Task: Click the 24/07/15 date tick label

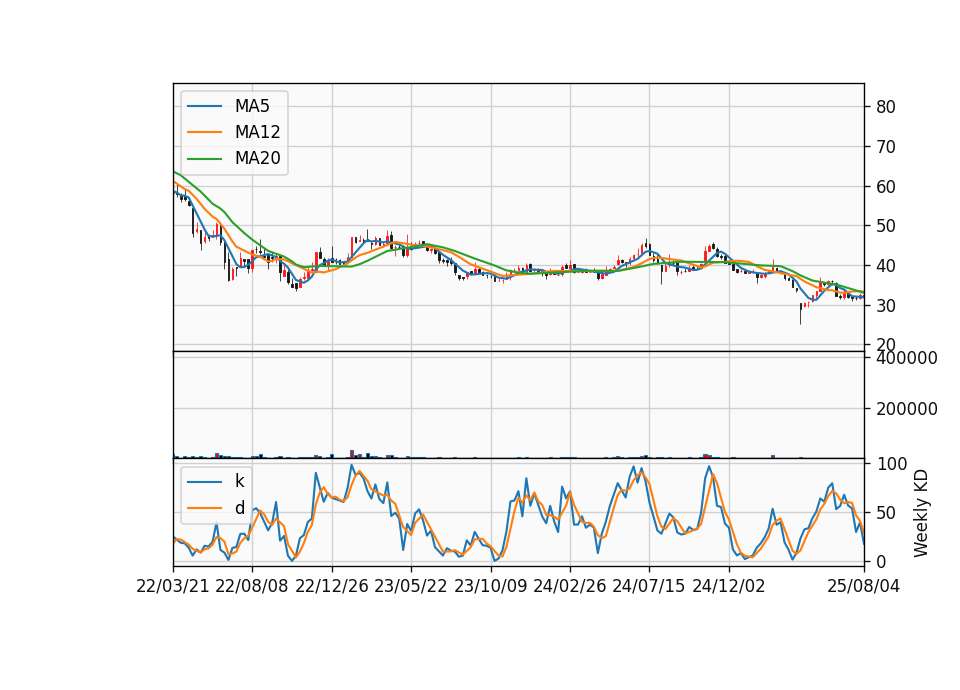Action: (x=649, y=587)
